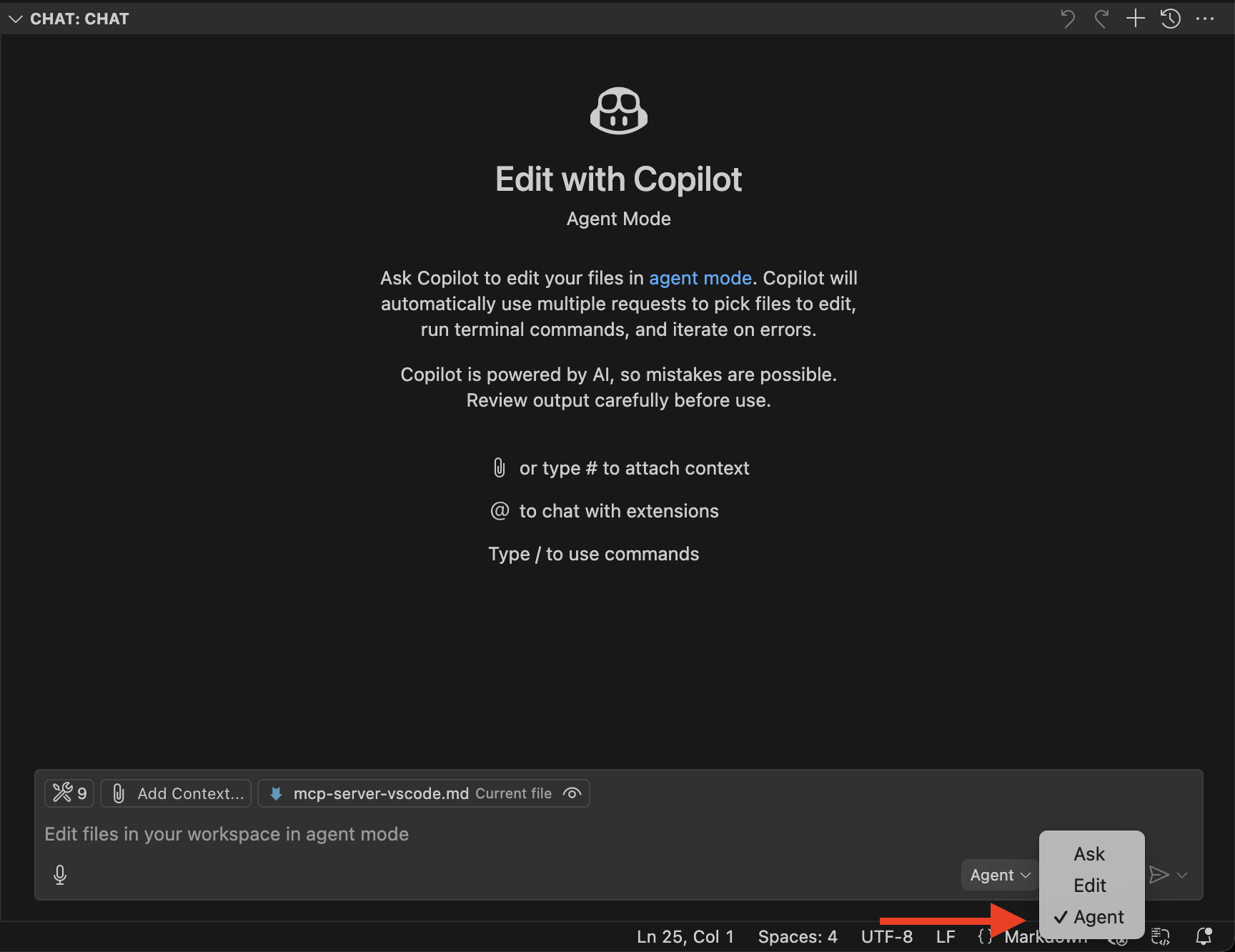
Task: Choose Edit from the mode menu
Action: click(x=1091, y=886)
